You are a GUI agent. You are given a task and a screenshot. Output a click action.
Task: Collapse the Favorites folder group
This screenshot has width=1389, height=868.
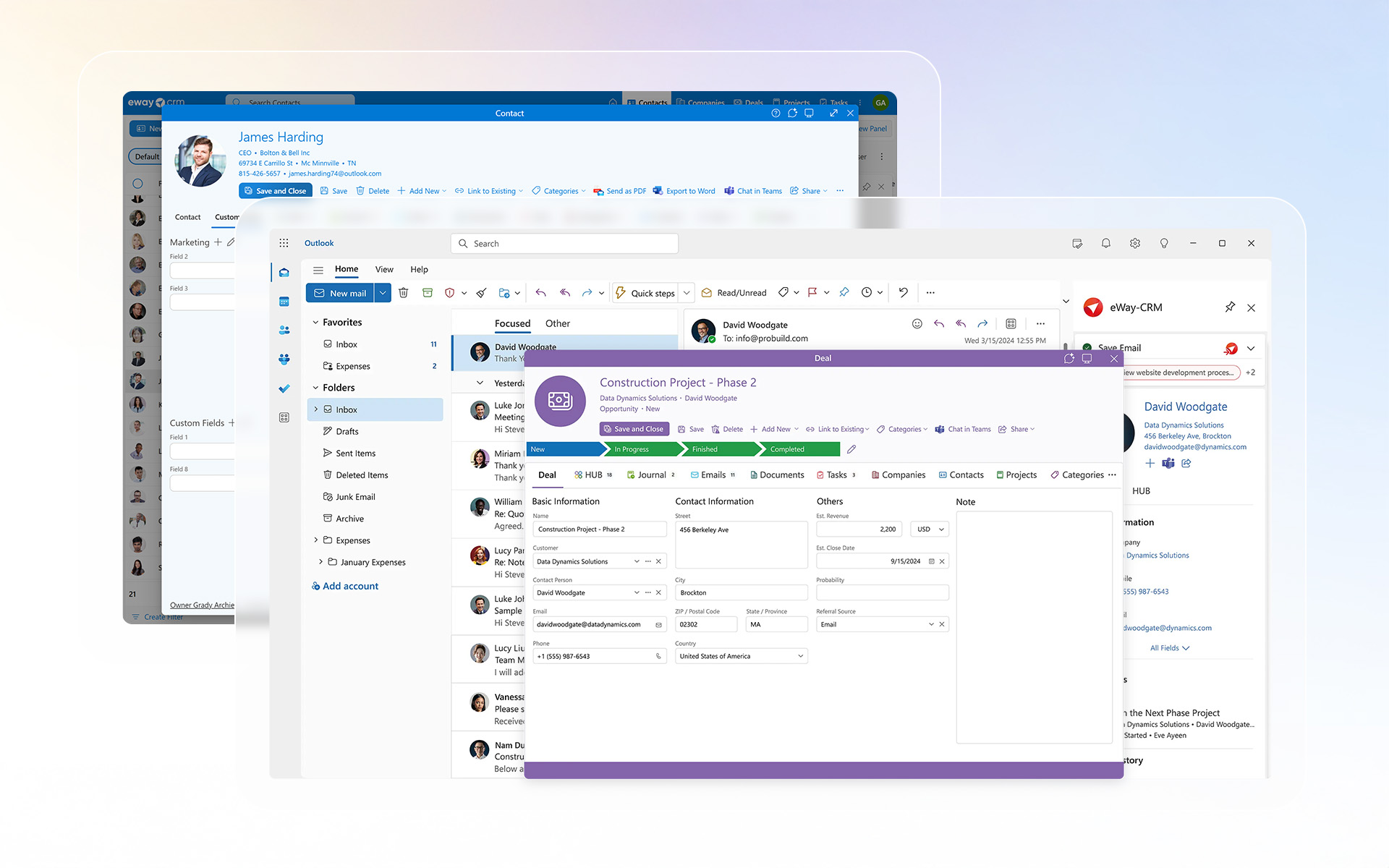point(315,323)
